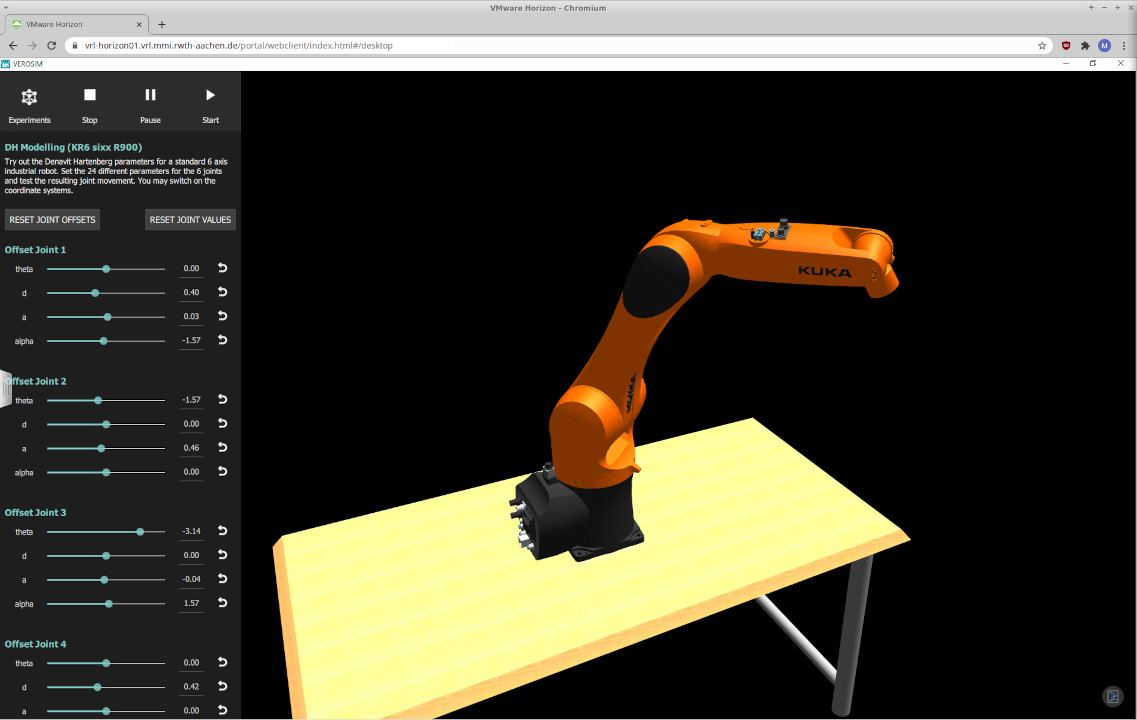Viewport: 1137px width, 720px height.
Task: Reset Joint 2 theta value
Action: click(223, 400)
